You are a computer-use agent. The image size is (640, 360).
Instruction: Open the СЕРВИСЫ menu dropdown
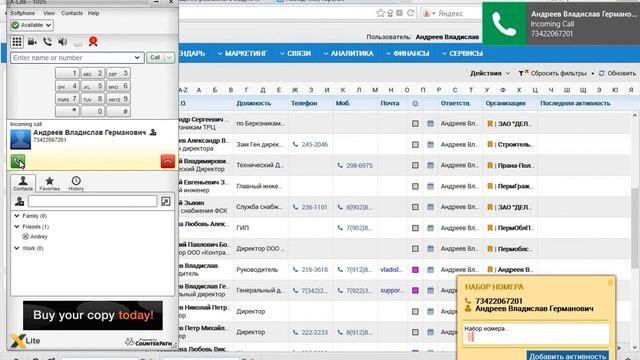point(462,53)
